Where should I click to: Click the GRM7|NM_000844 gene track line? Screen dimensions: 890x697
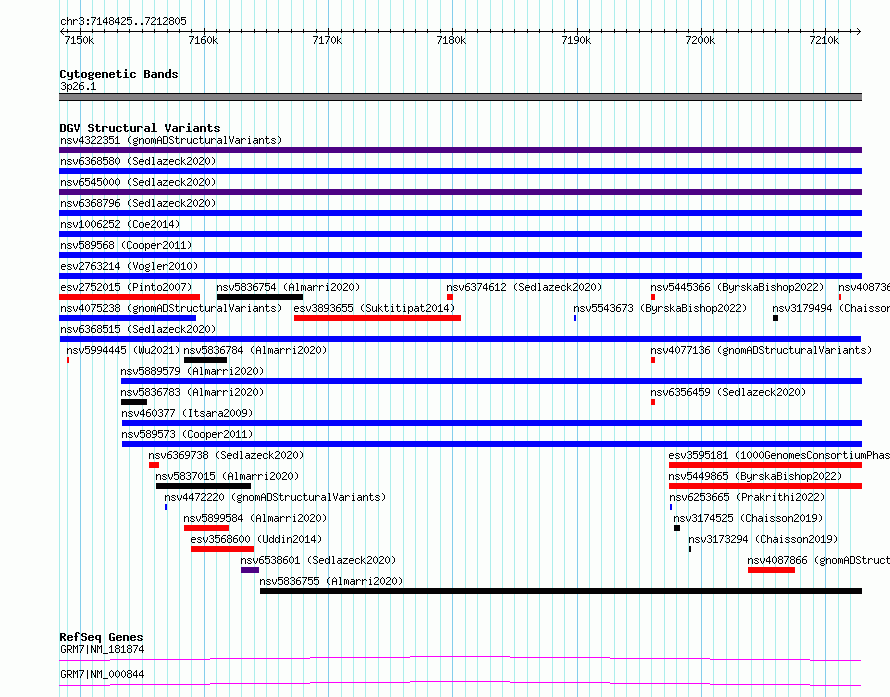460,683
